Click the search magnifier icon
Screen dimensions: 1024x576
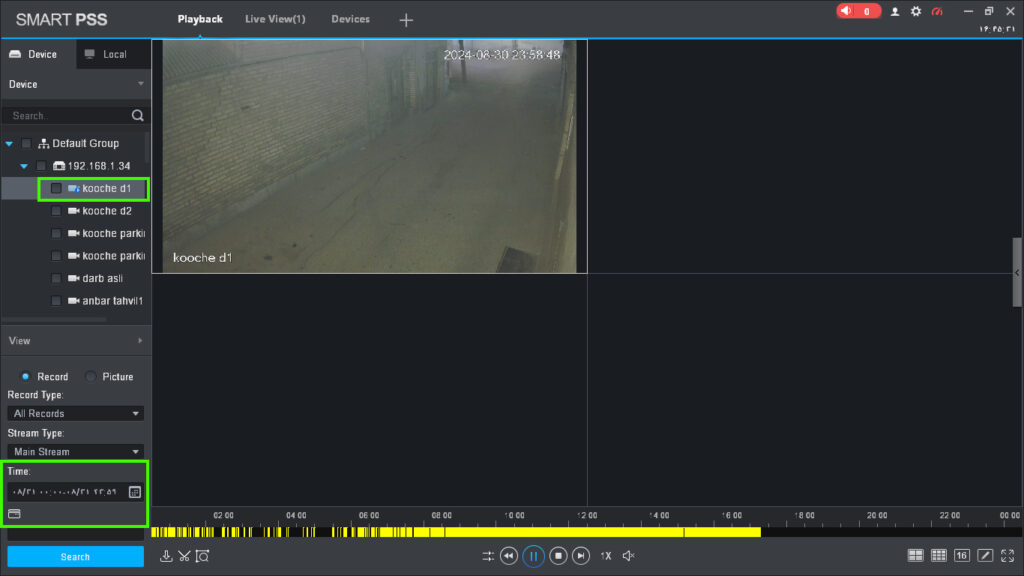pos(137,116)
